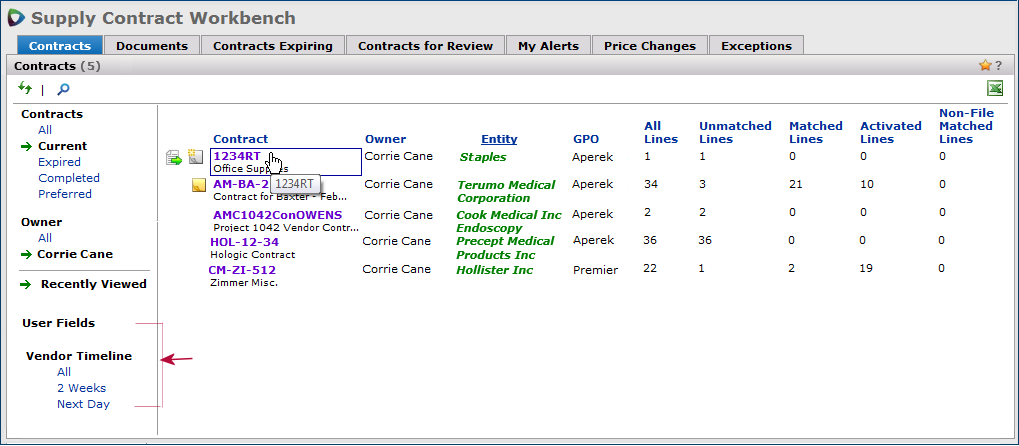Click the app logo beside Supply Contract Workbench
This screenshot has height=446, width=1019.
(x=16, y=18)
